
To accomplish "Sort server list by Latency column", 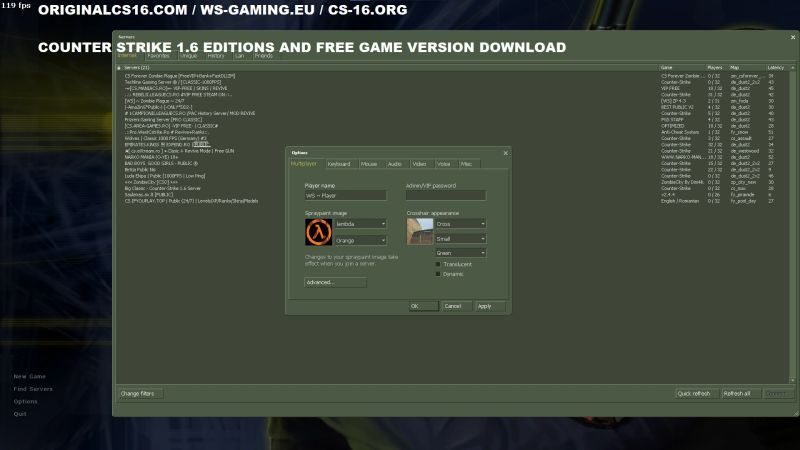I will [x=778, y=67].
